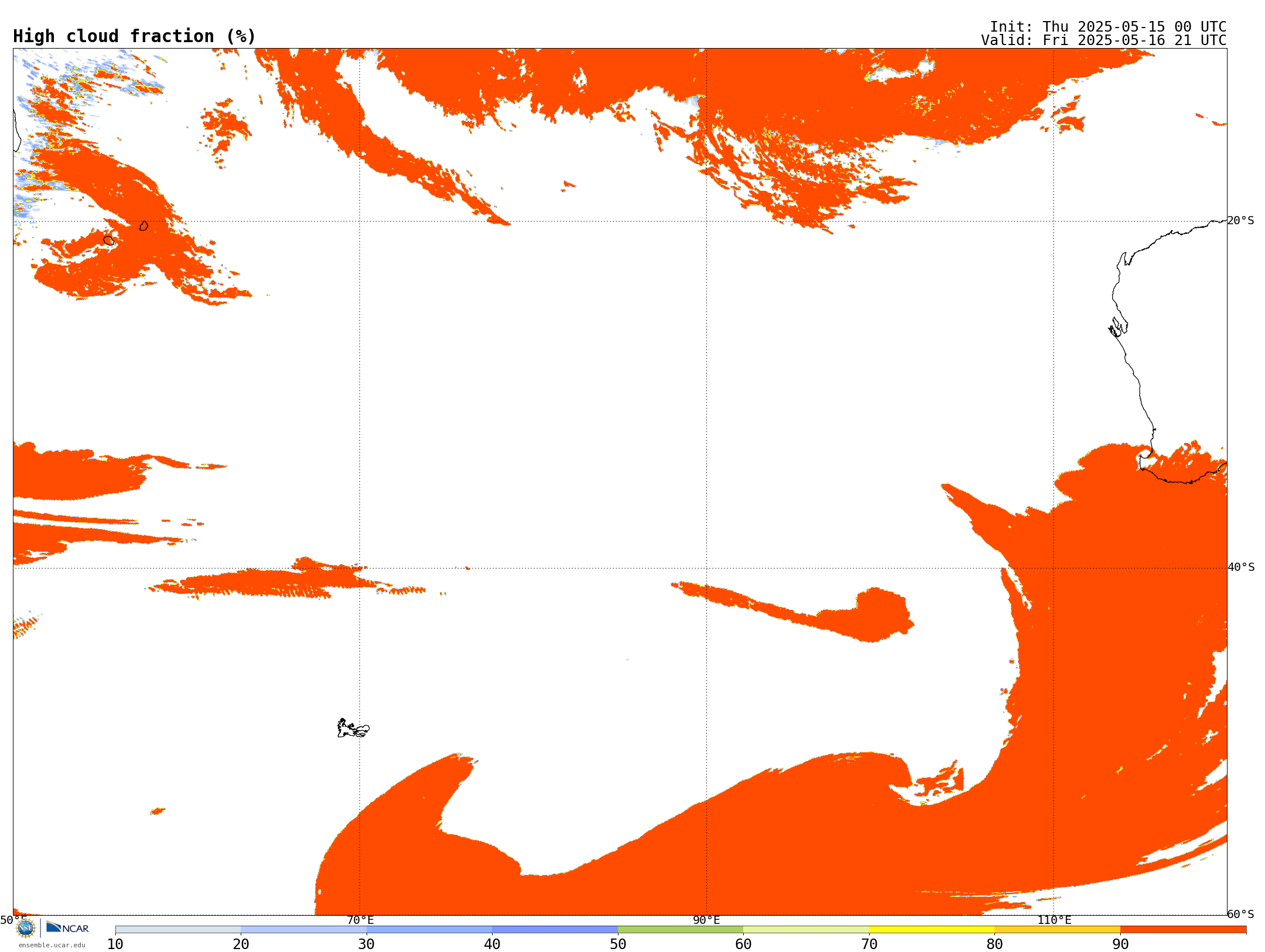Pick the 50-60 green colorbar segment
This screenshot has height=952, width=1265.
point(681,930)
